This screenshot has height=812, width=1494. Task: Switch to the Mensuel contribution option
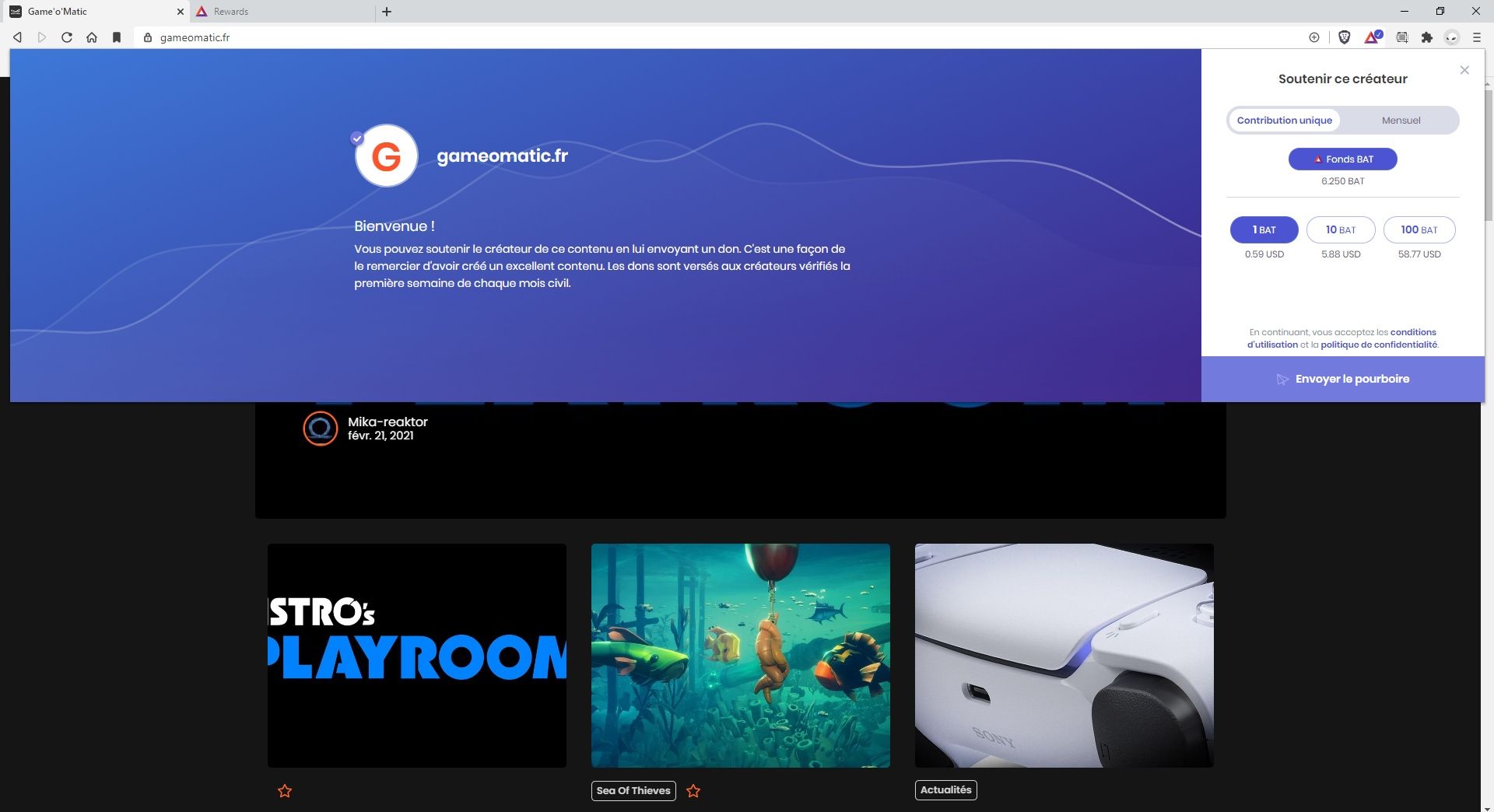click(x=1401, y=121)
